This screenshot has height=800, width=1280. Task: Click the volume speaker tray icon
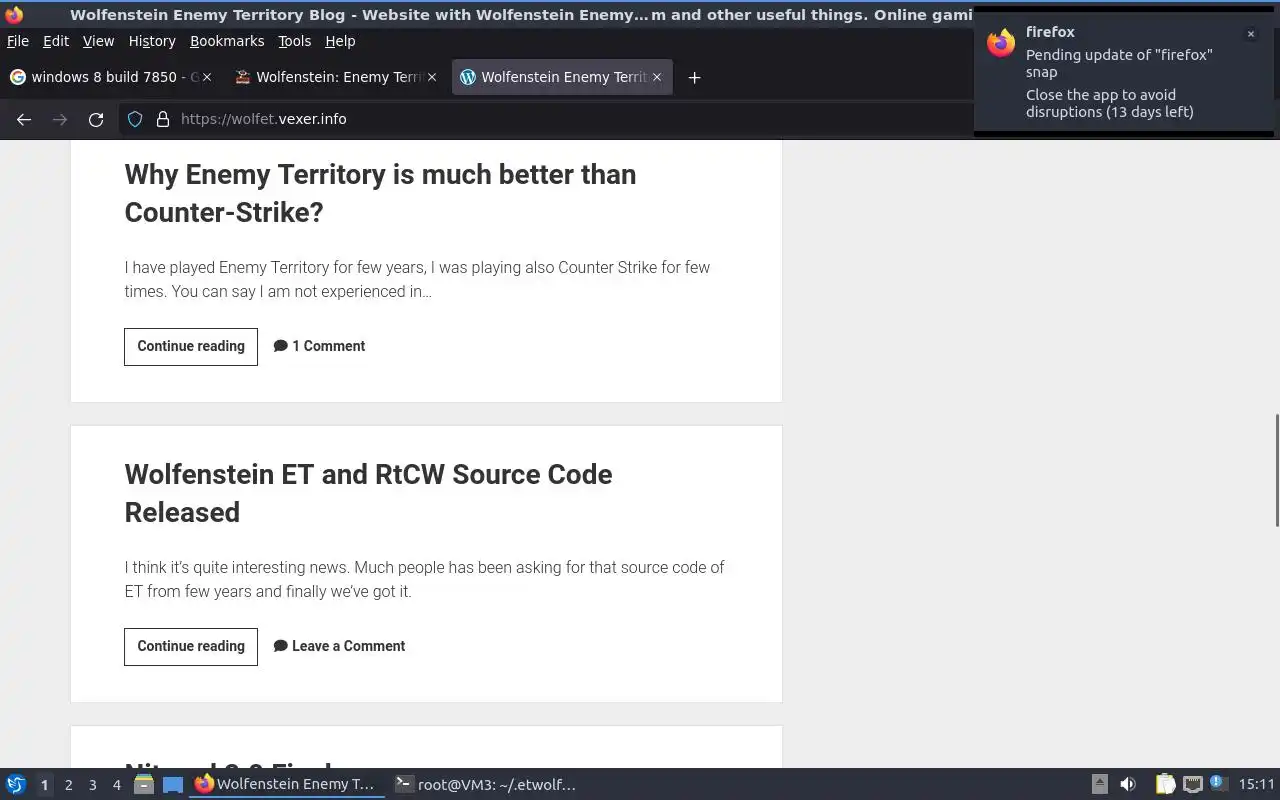tap(1128, 785)
